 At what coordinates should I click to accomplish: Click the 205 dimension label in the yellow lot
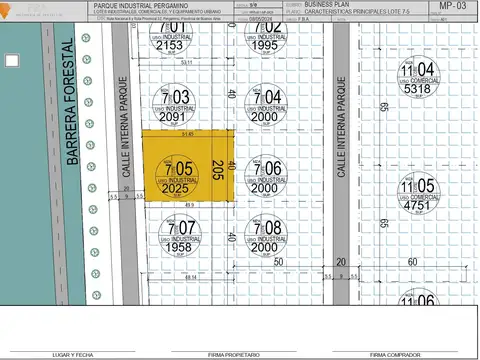[x=217, y=170]
